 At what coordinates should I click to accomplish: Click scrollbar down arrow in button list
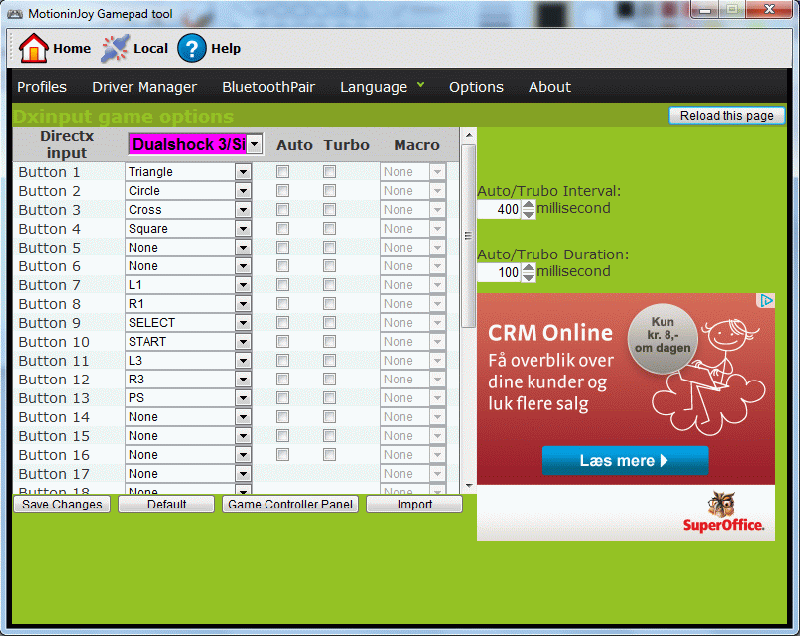coord(469,486)
